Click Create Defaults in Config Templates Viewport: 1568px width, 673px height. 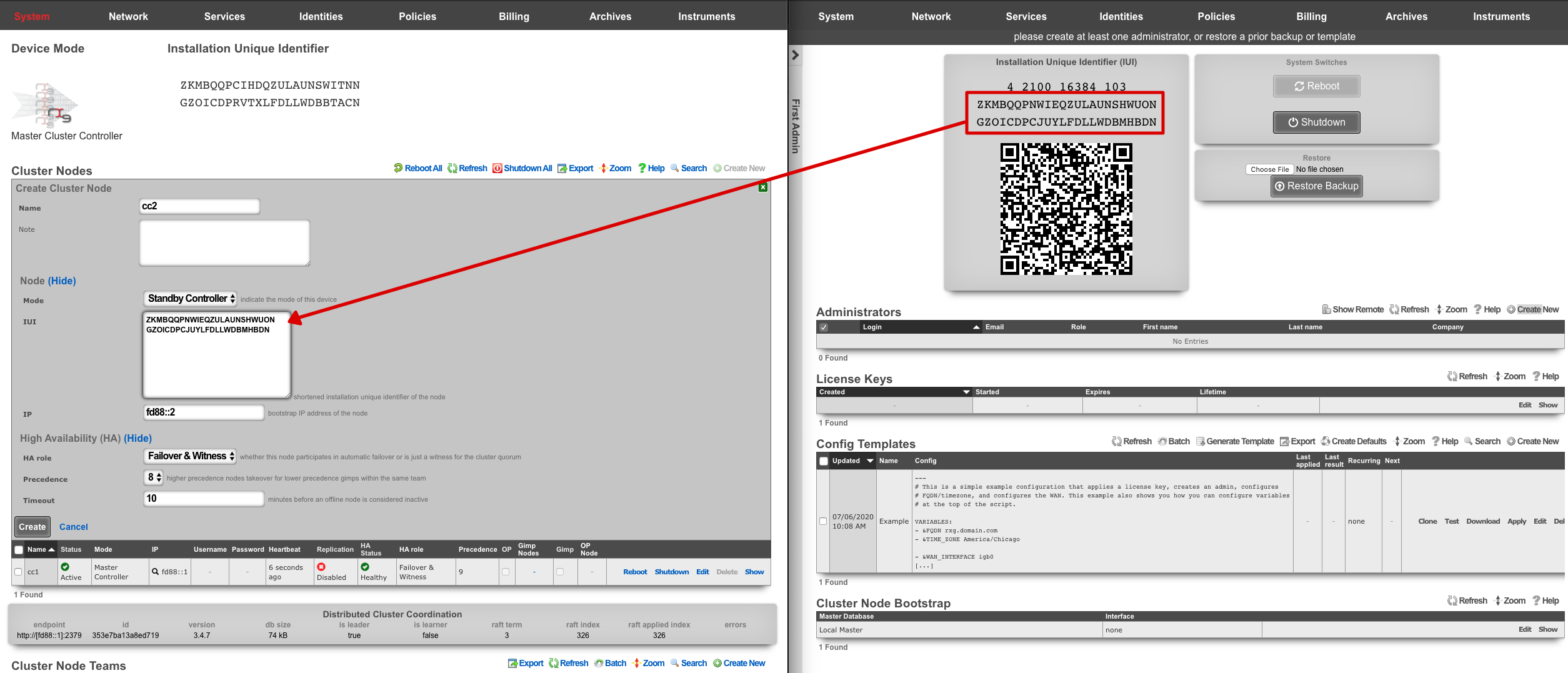pos(1353,441)
